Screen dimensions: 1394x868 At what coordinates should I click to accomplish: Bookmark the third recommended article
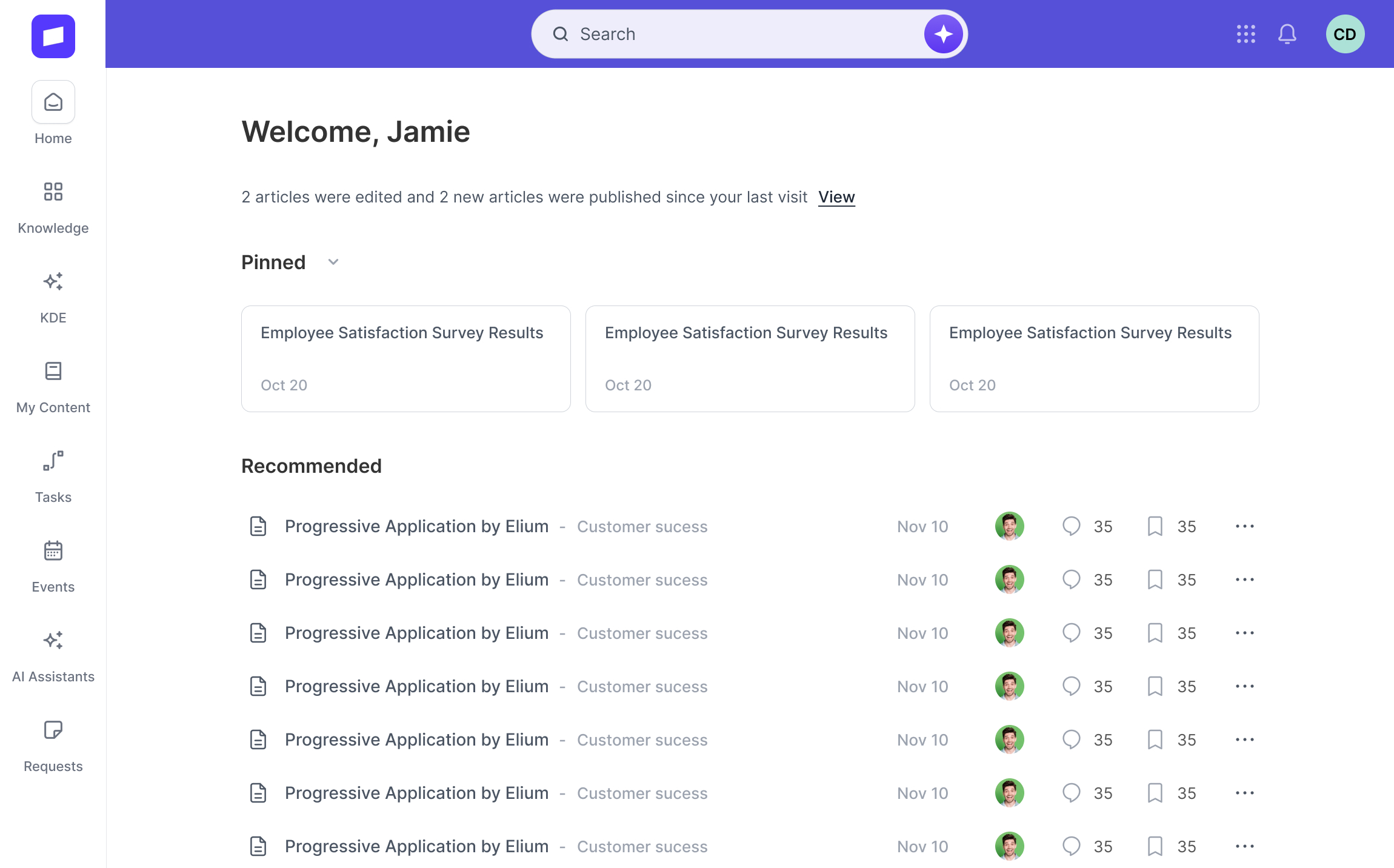tap(1155, 633)
